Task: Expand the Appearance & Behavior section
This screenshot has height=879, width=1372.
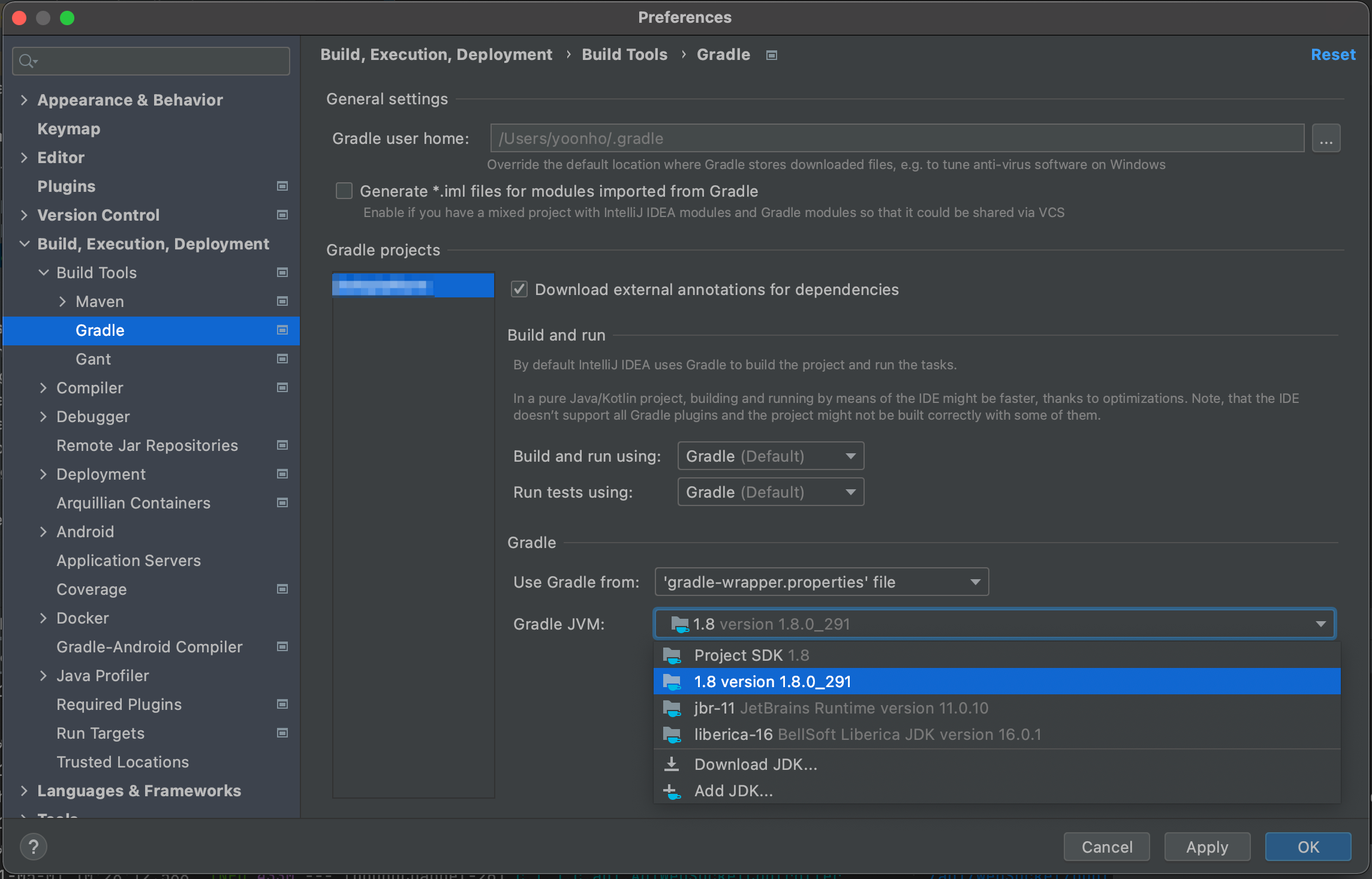Action: click(x=24, y=100)
